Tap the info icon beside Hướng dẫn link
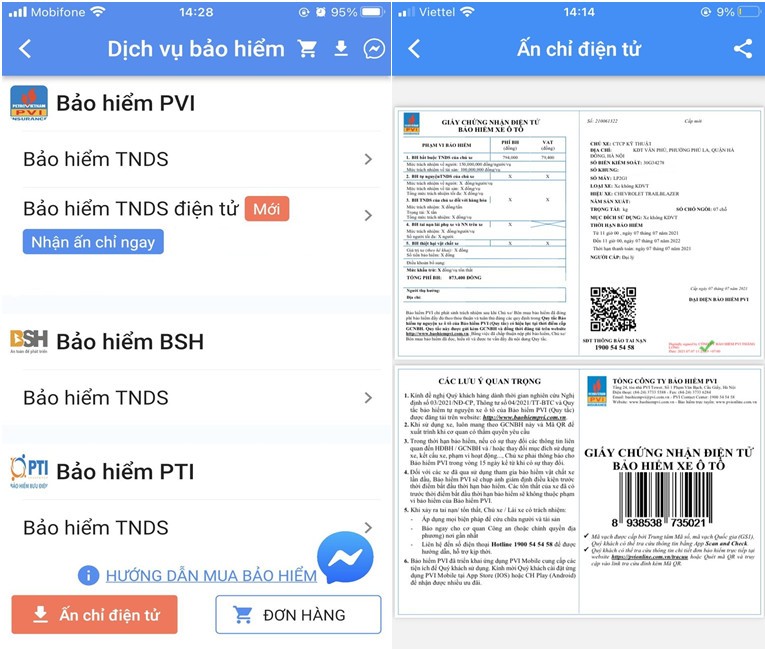765x652 pixels. (x=88, y=576)
